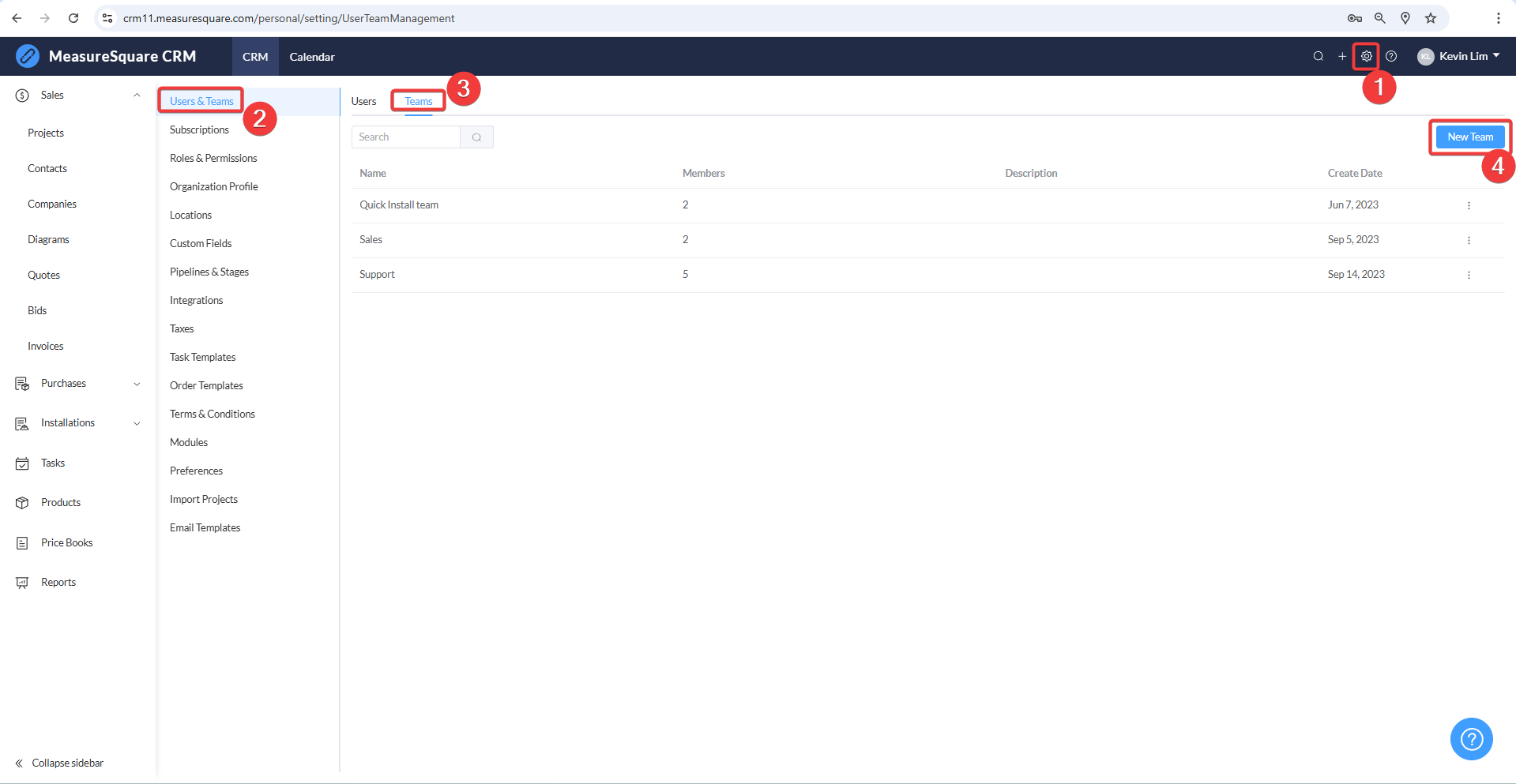Image resolution: width=1516 pixels, height=784 pixels.
Task: Open the Calendar top navigation tab
Action: (312, 57)
